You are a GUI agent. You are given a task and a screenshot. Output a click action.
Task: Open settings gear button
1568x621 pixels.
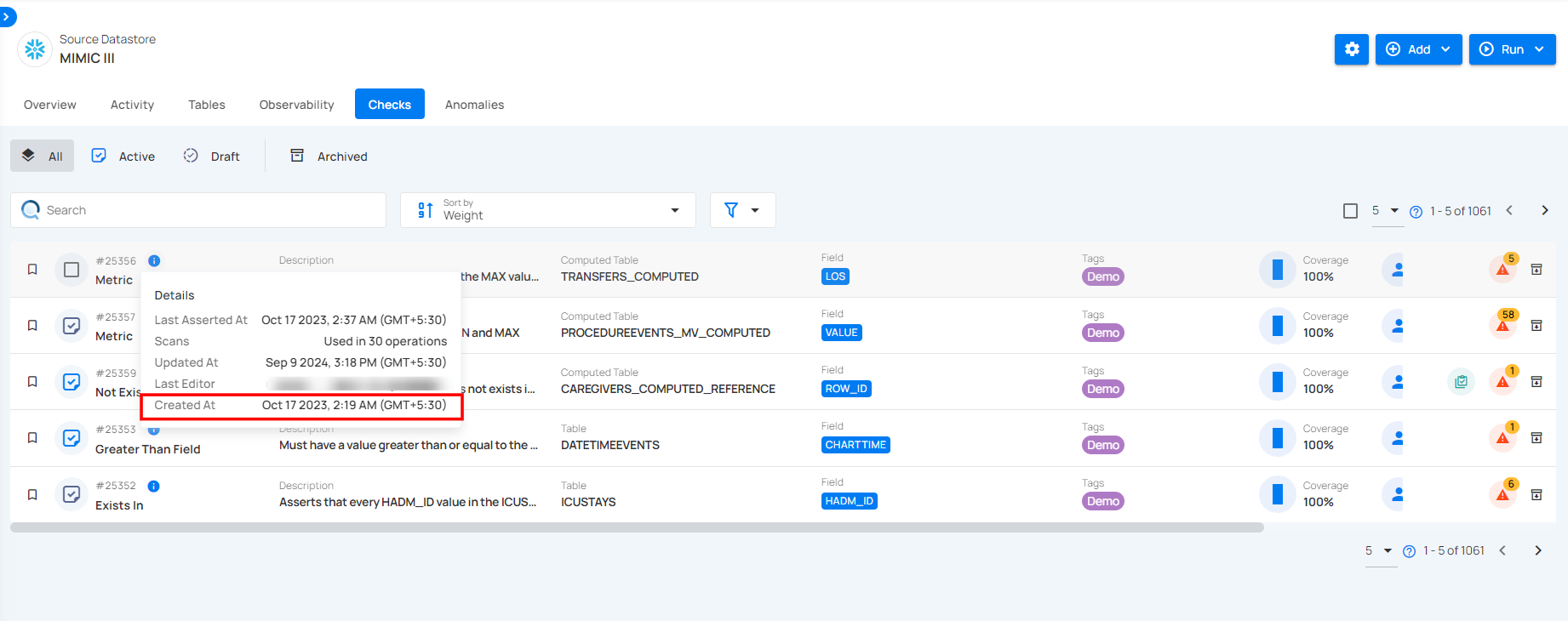click(x=1352, y=49)
